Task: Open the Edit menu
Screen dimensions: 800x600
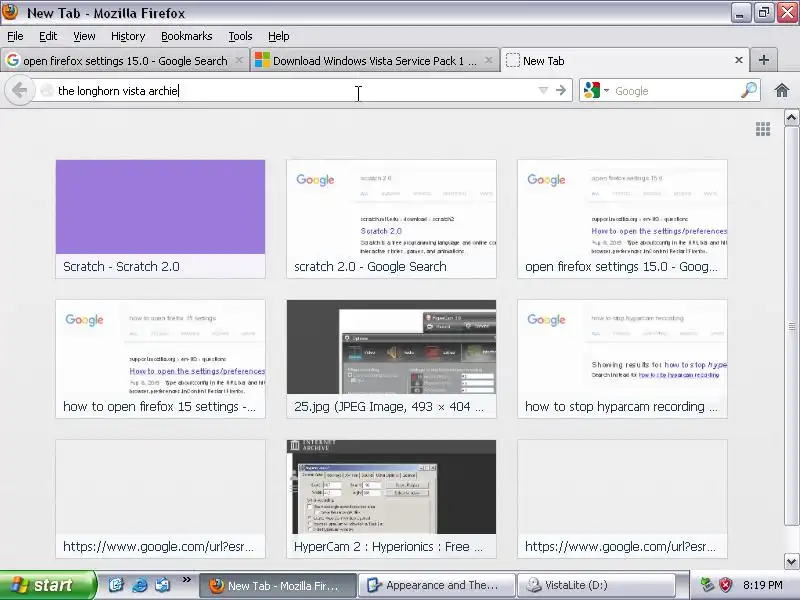Action: (48, 36)
